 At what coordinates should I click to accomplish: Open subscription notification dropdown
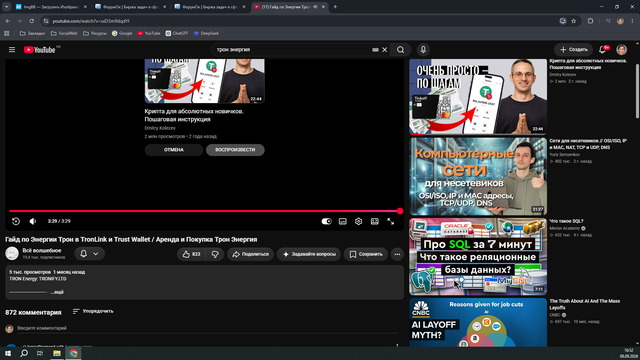[89, 253]
